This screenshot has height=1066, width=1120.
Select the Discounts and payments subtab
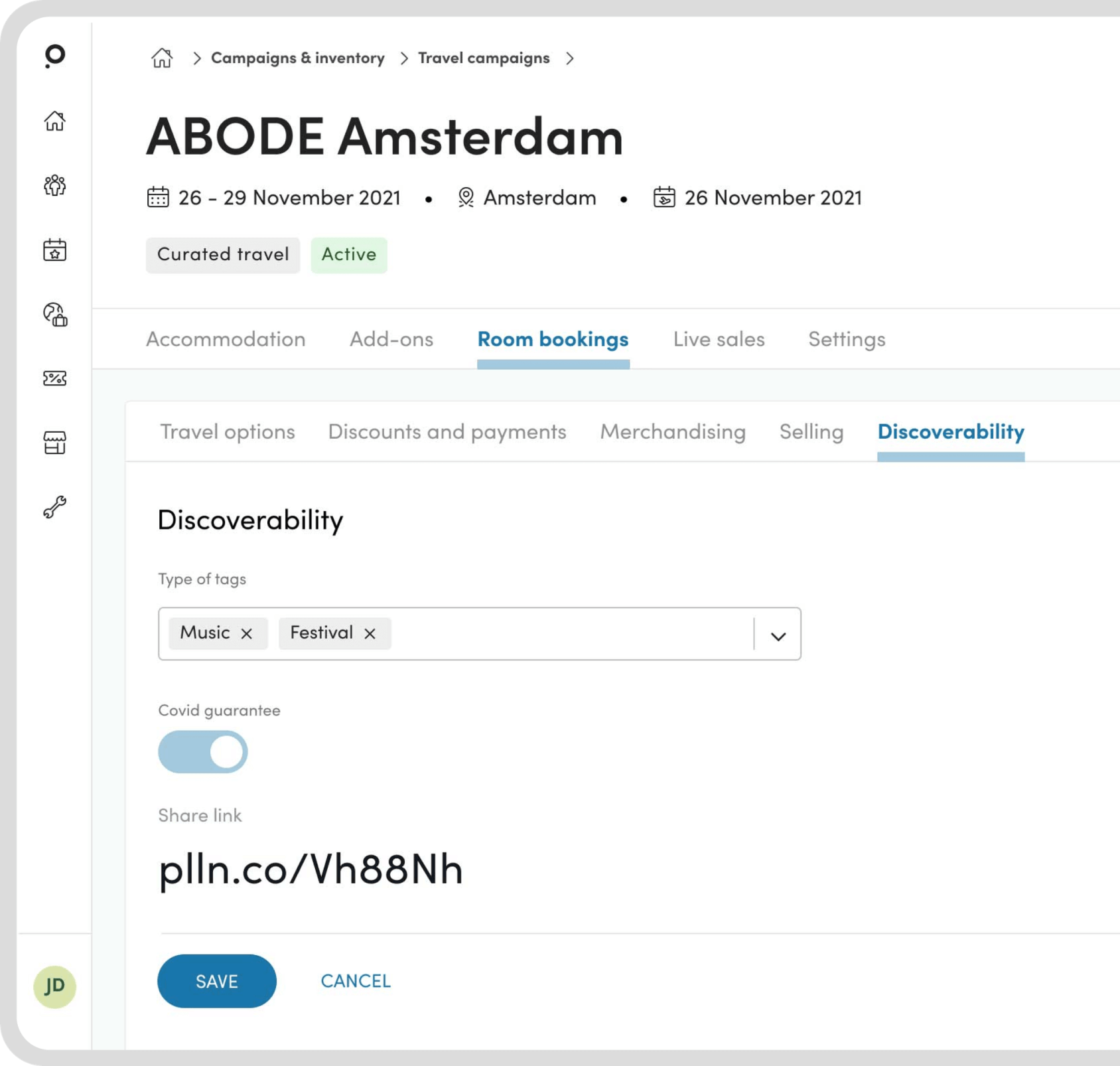tap(447, 432)
